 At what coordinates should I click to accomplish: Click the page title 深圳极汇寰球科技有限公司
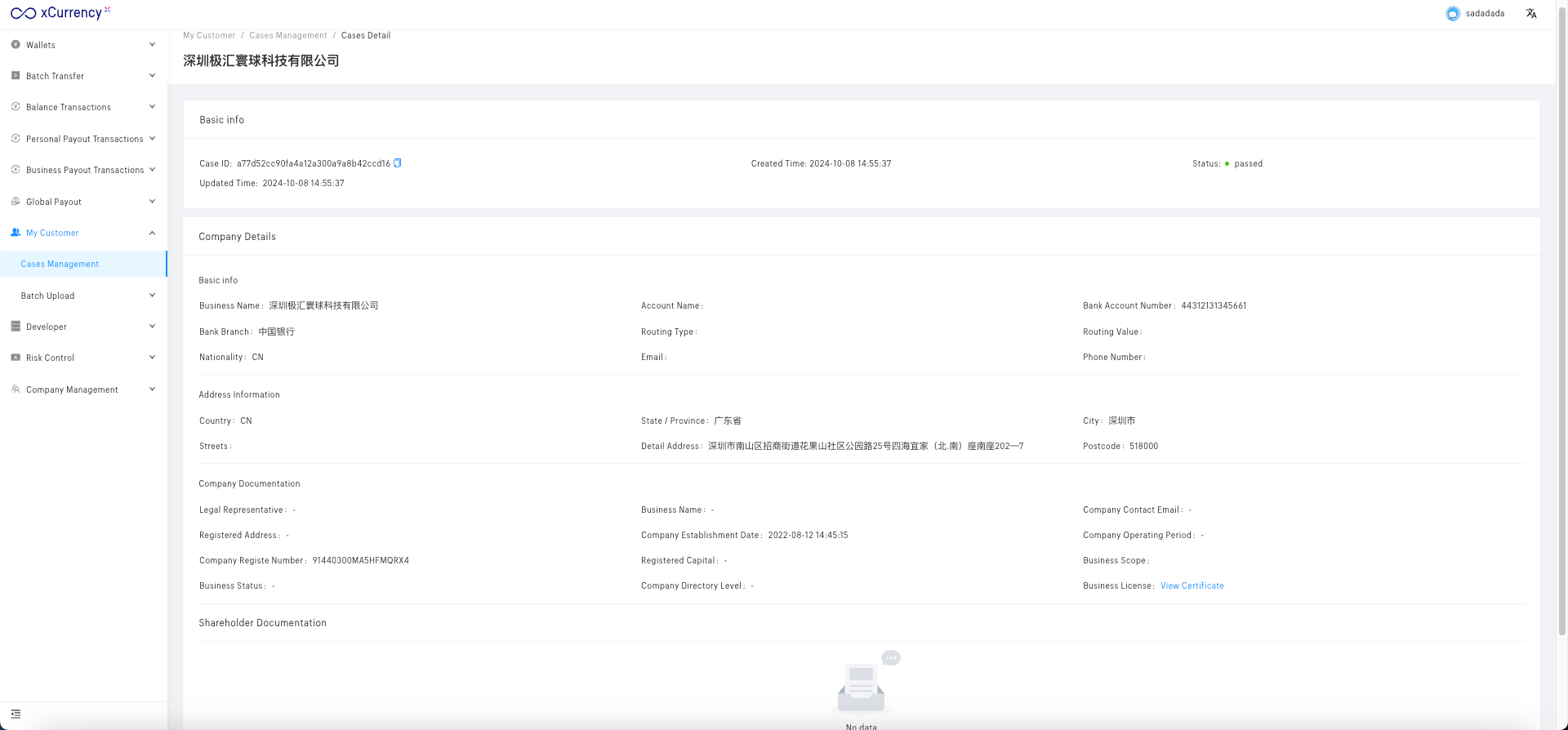tap(261, 61)
